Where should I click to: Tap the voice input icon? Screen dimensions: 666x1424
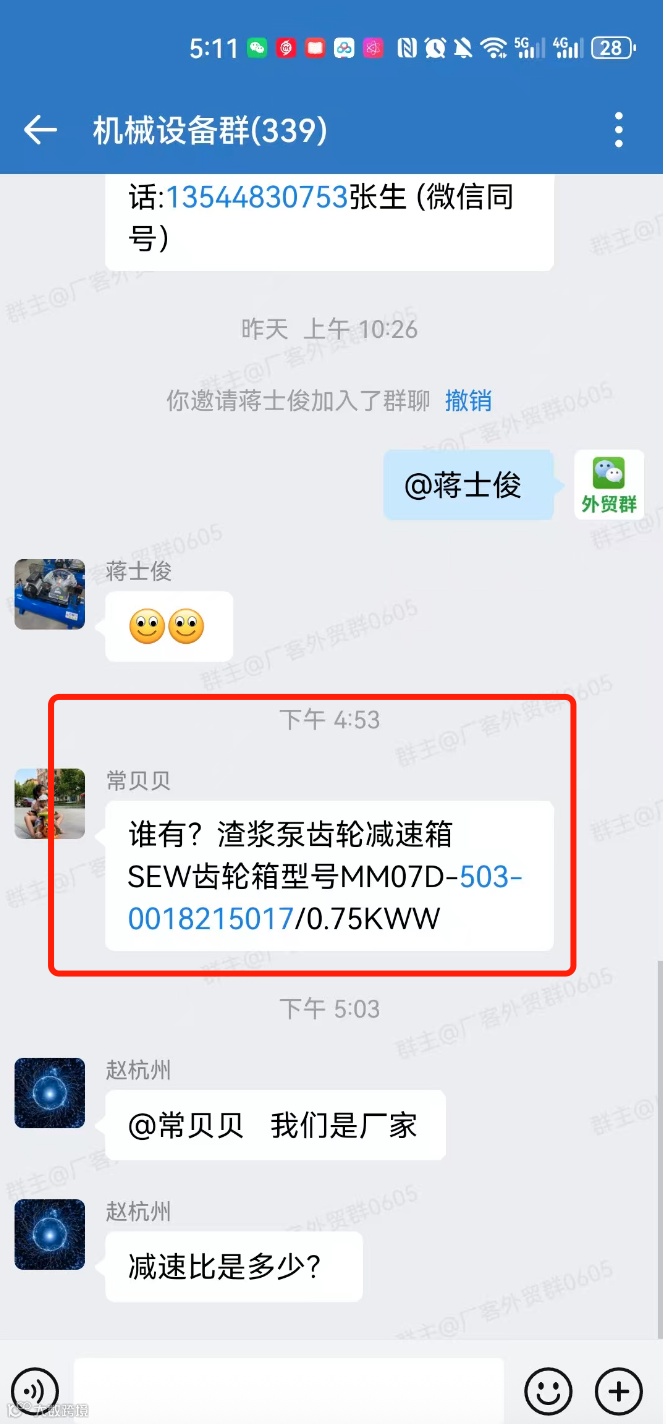tap(34, 1391)
